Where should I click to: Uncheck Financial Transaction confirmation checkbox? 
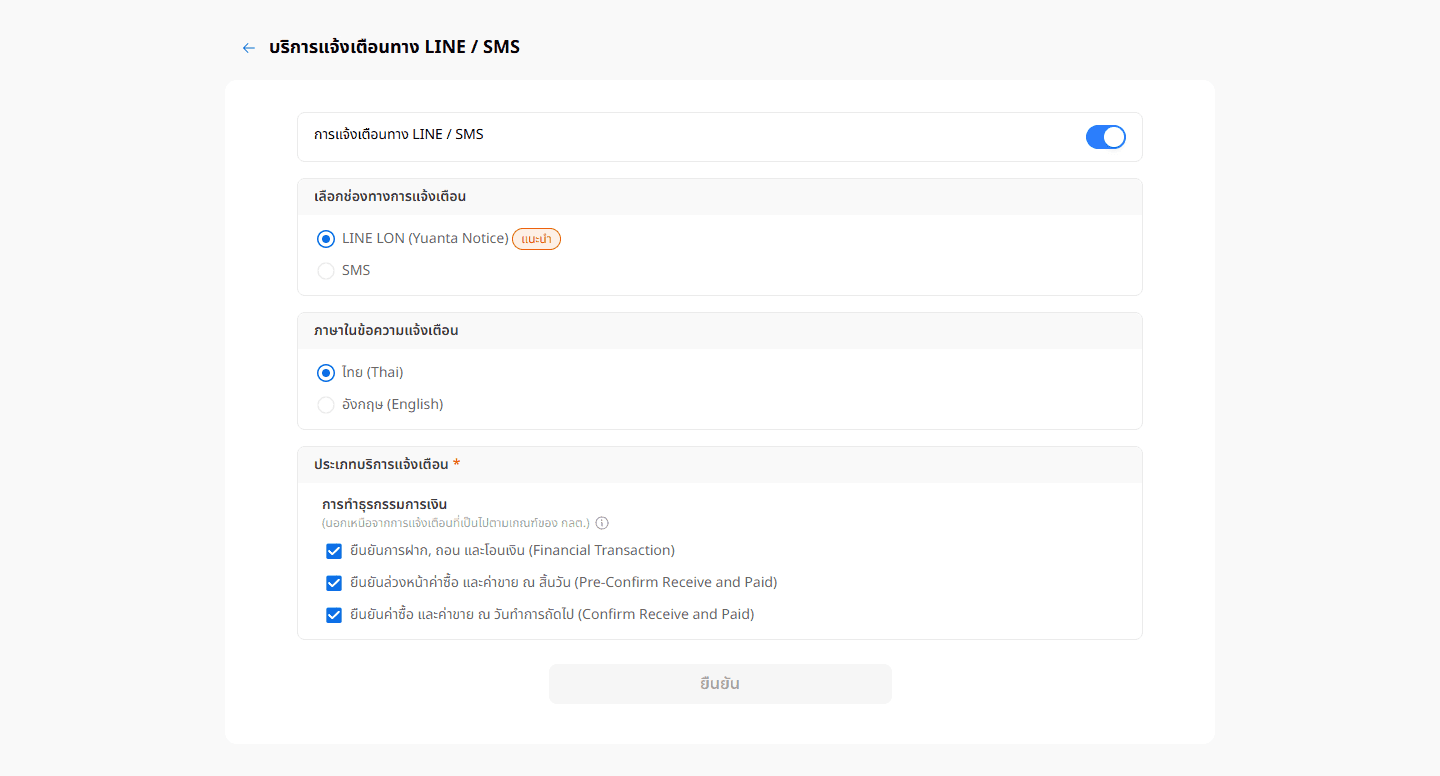[x=334, y=551]
